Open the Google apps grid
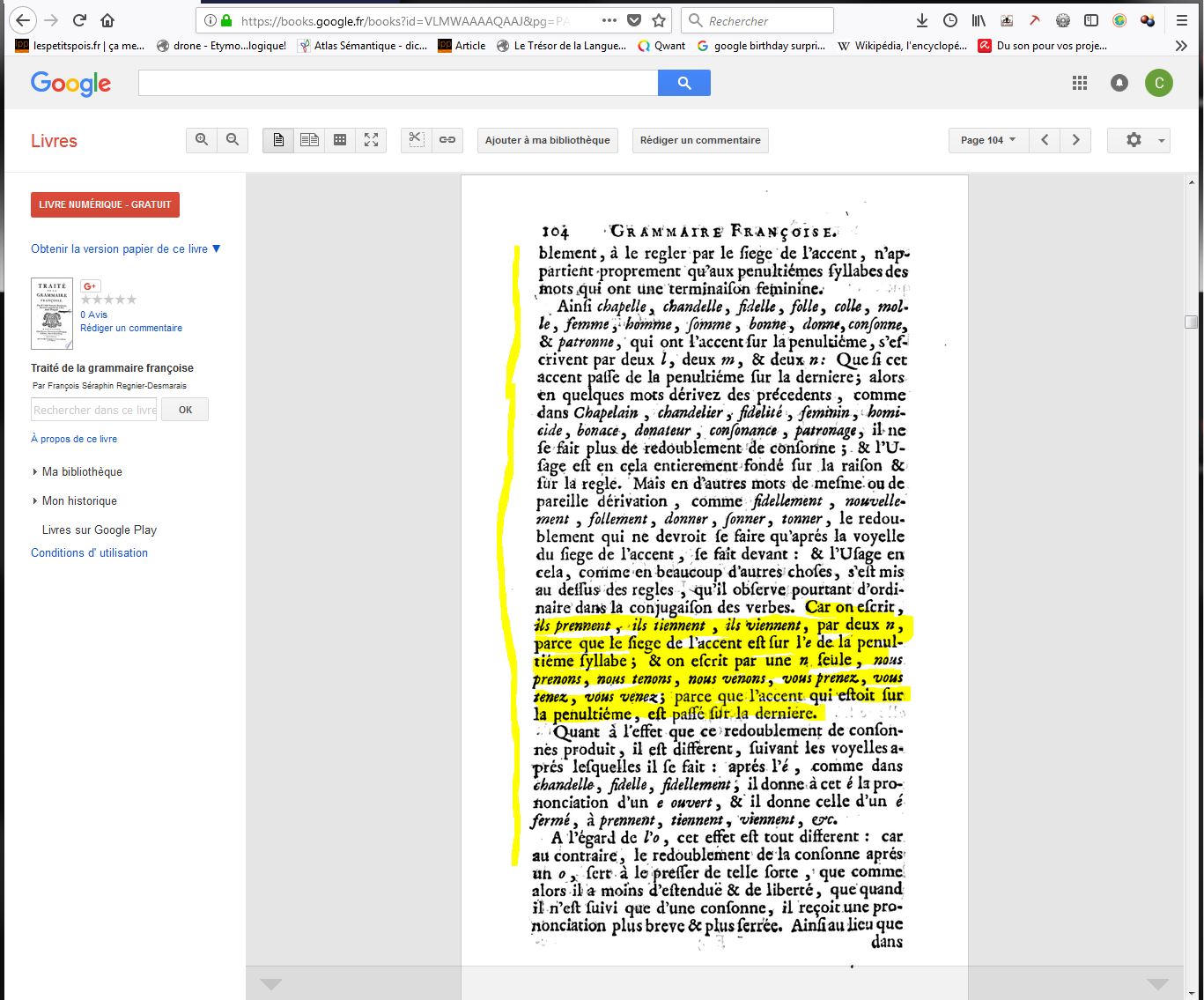Image resolution: width=1204 pixels, height=1000 pixels. pos(1080,83)
